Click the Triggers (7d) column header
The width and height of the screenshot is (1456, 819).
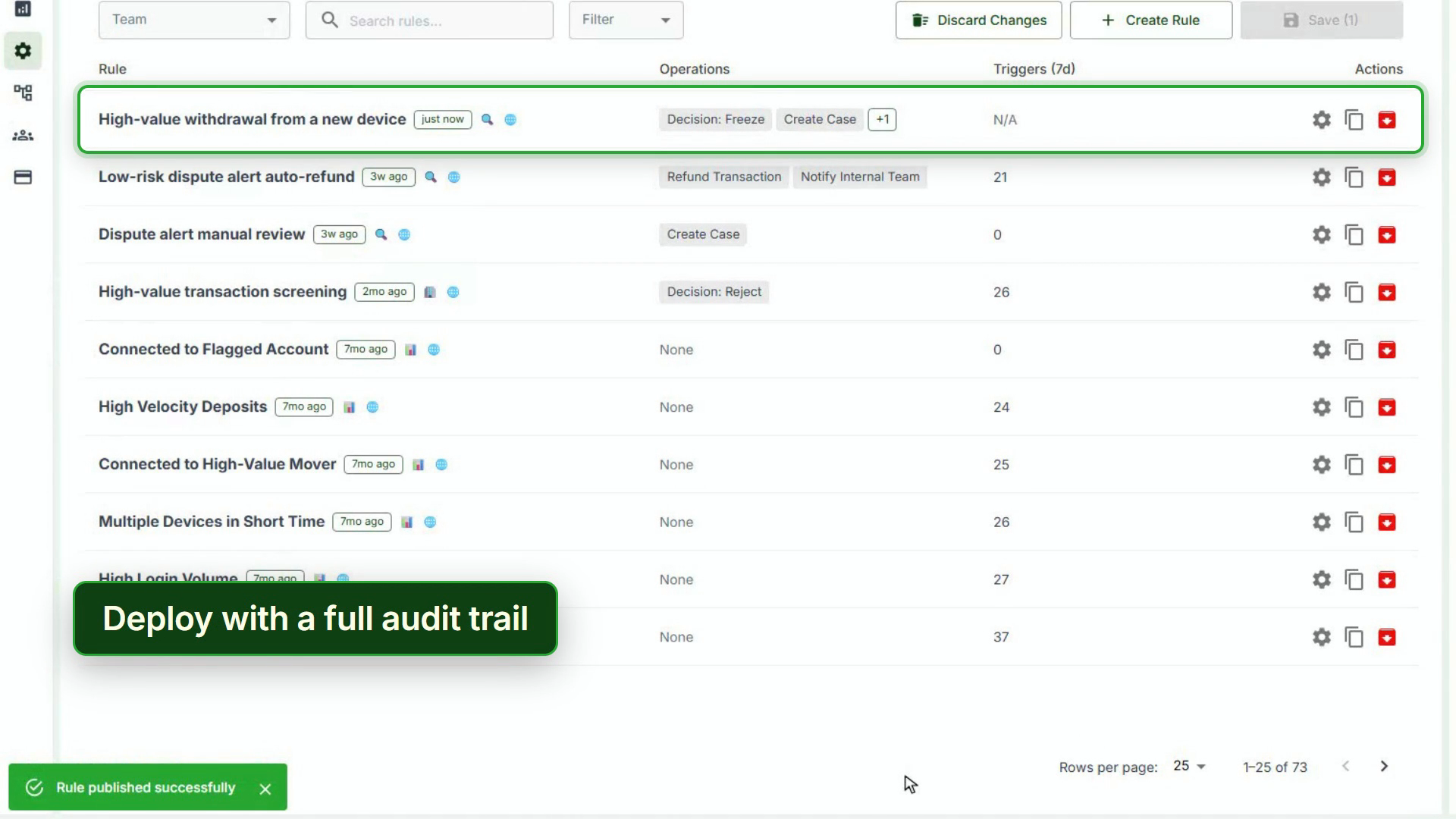1034,69
